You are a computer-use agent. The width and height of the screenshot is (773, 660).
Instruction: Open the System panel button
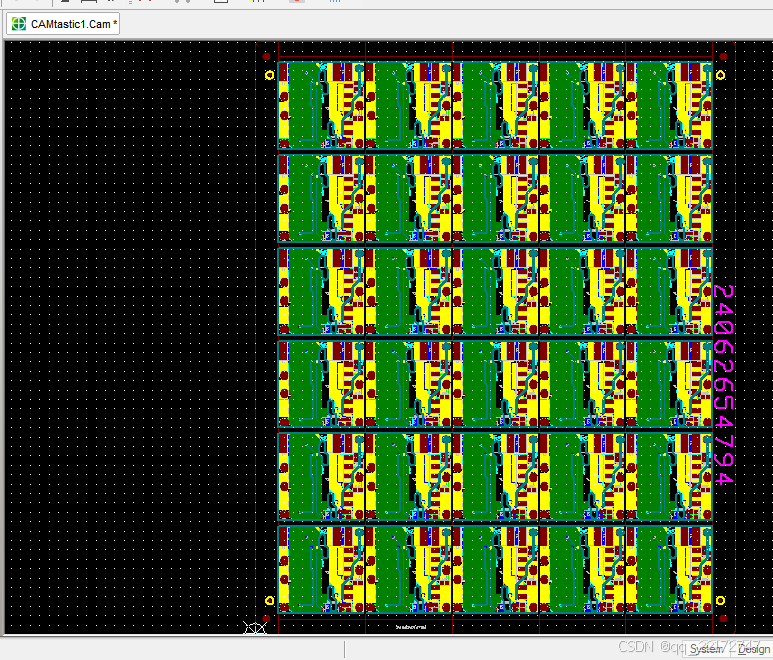coord(706,649)
